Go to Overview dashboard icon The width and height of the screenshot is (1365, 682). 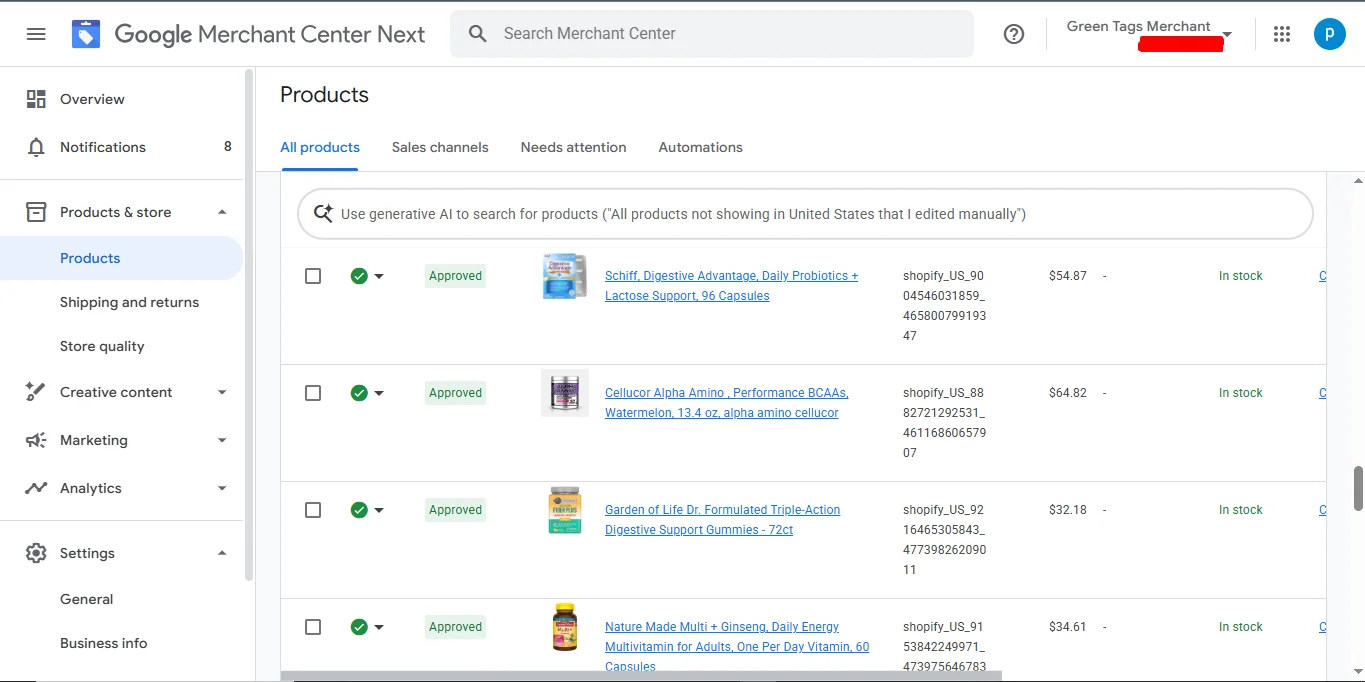(x=37, y=99)
